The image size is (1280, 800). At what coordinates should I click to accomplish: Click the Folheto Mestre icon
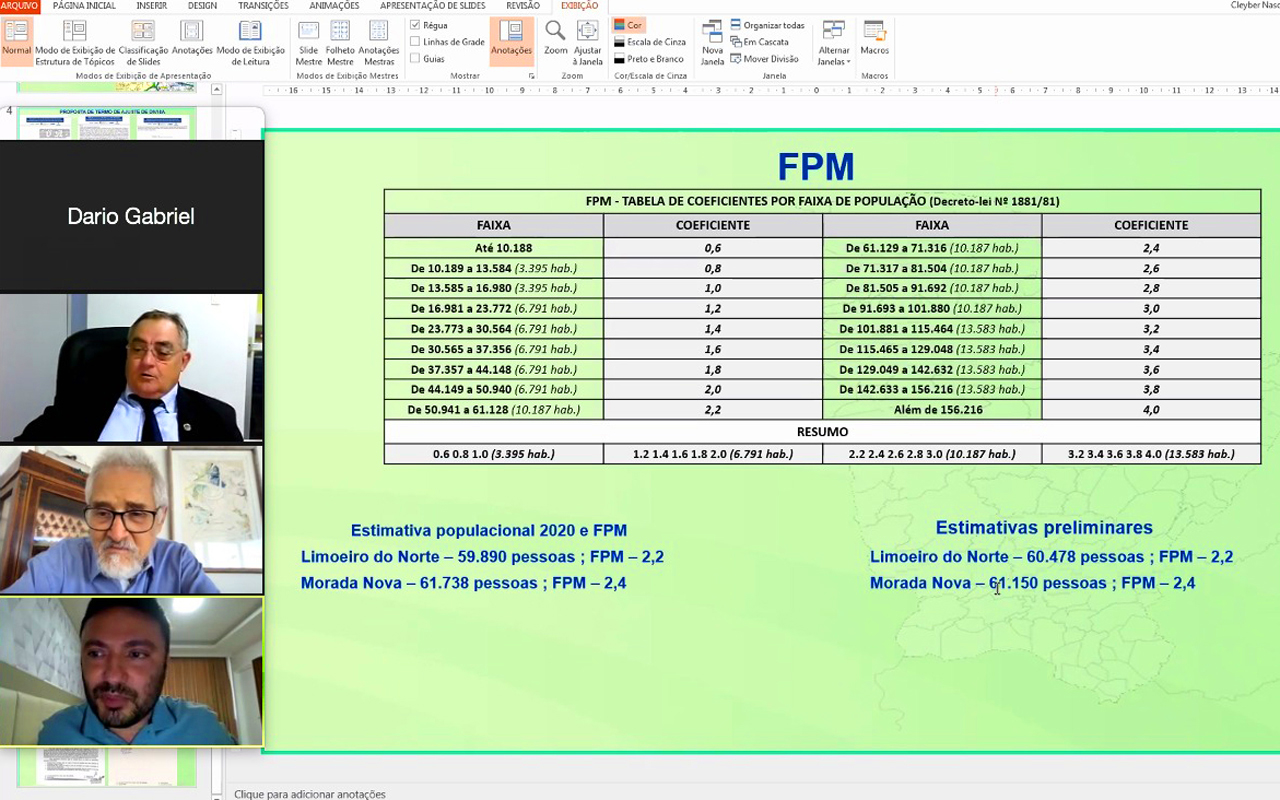coord(340,40)
